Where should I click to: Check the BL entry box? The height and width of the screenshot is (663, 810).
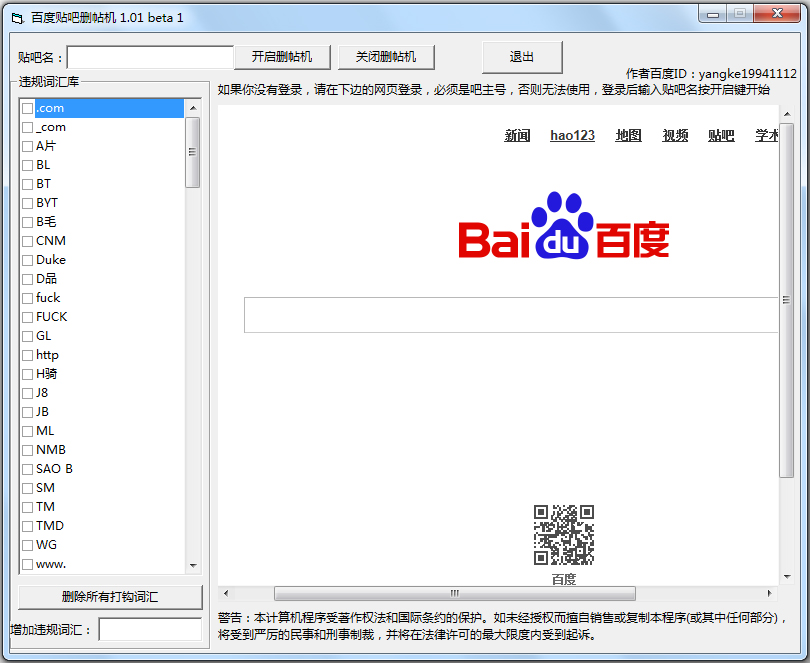click(27, 165)
